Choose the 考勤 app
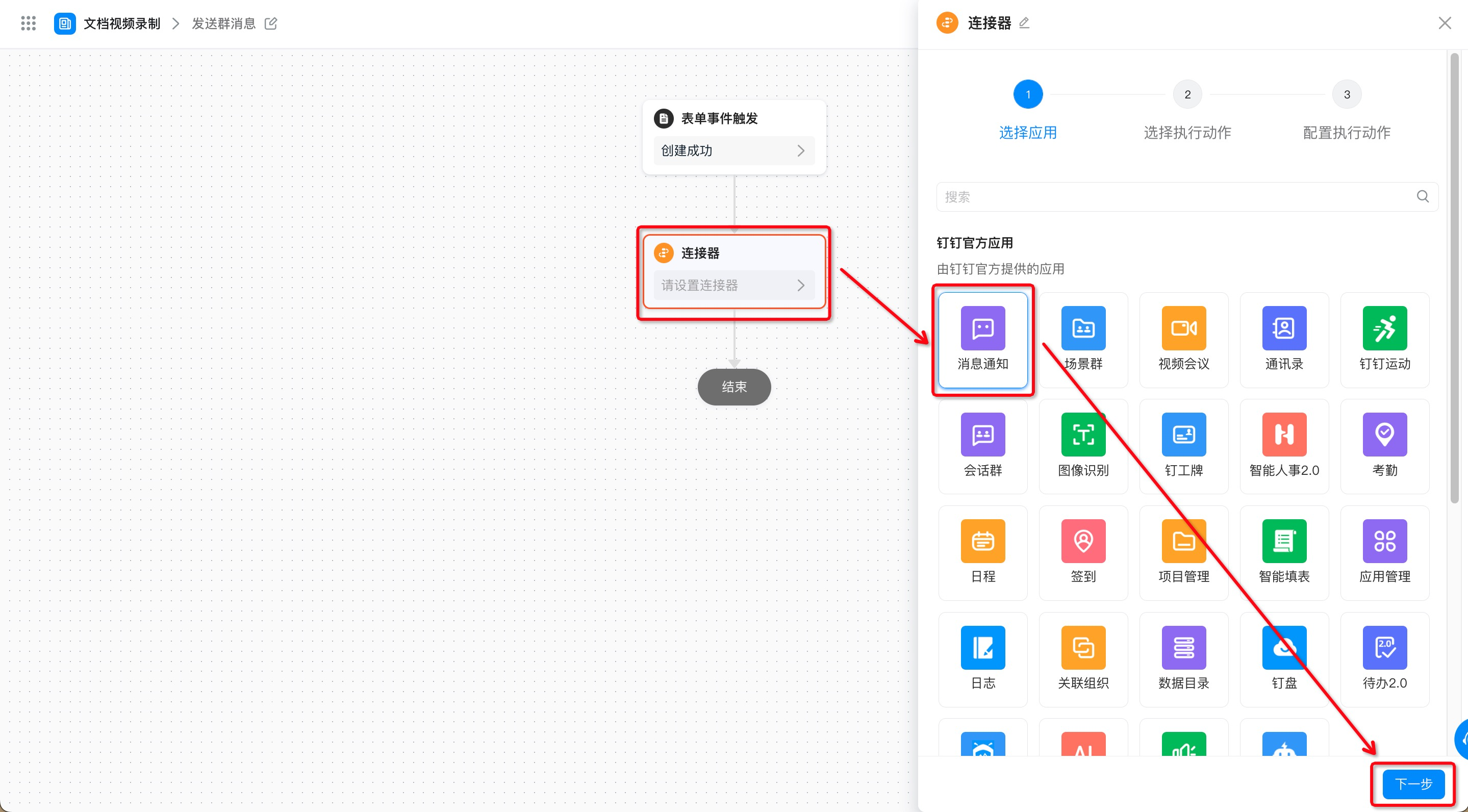This screenshot has width=1468, height=812. tap(1385, 446)
